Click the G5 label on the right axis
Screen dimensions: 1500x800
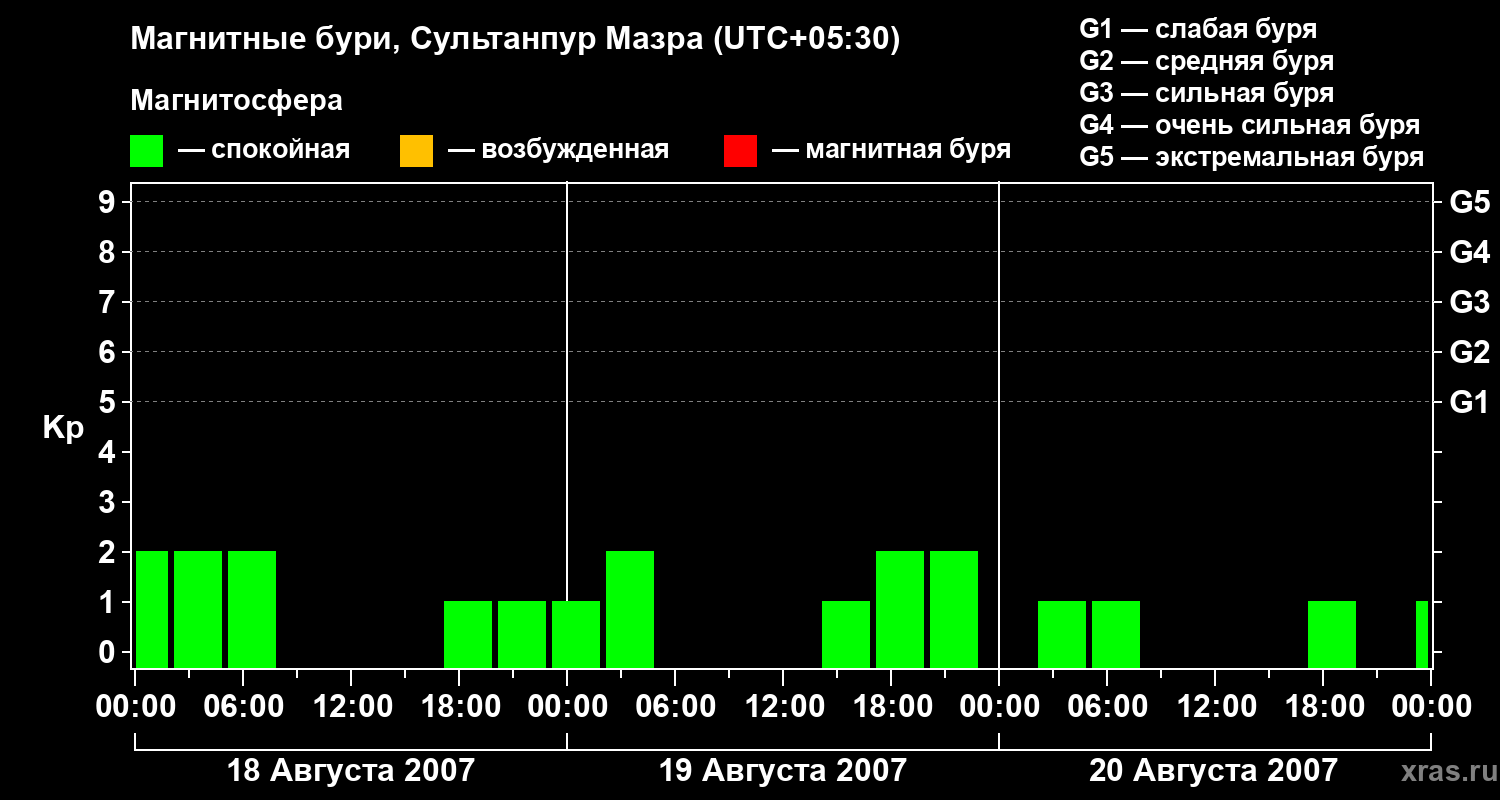coord(1469,202)
